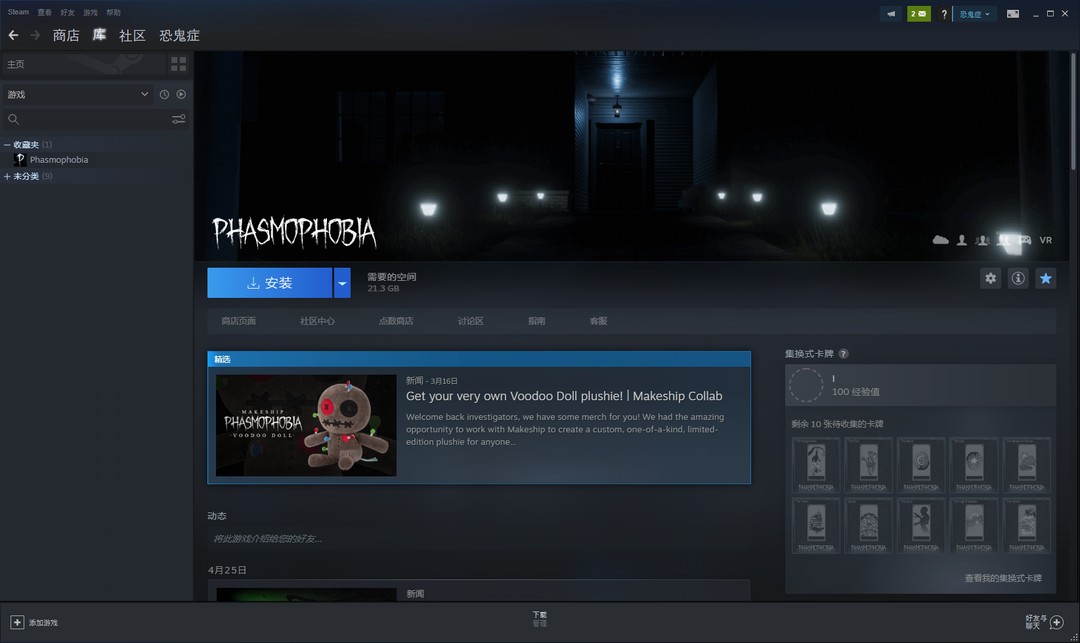Go forward with the right arrow
This screenshot has height=643, width=1080.
(x=35, y=35)
